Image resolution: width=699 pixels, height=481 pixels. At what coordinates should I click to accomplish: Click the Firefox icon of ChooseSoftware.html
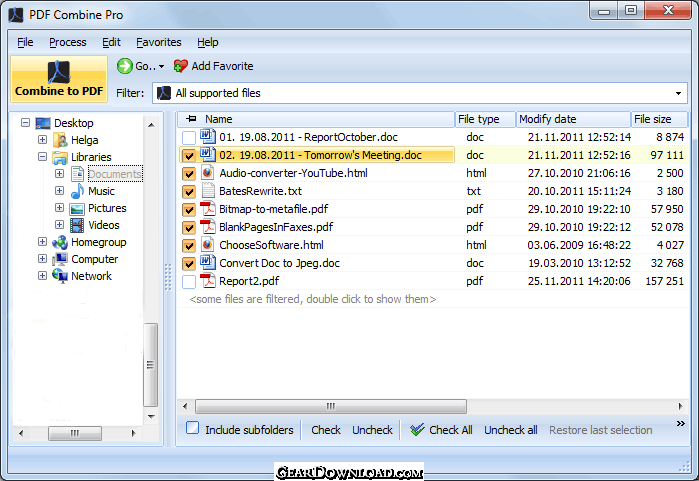coord(207,244)
